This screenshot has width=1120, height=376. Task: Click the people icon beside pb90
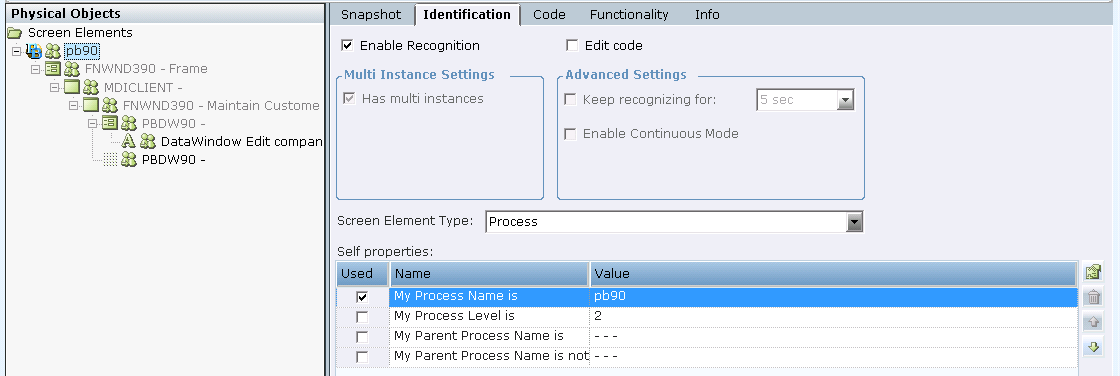[x=54, y=51]
